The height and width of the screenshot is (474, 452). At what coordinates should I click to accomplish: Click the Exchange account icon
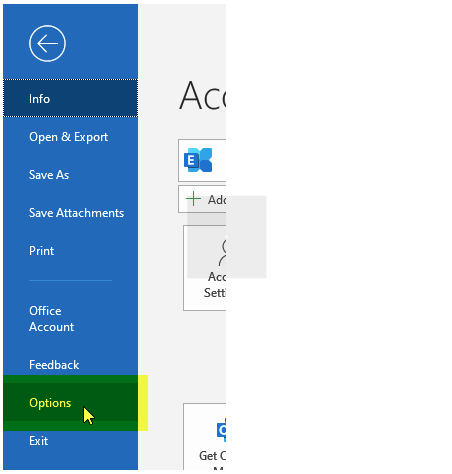[x=198, y=160]
